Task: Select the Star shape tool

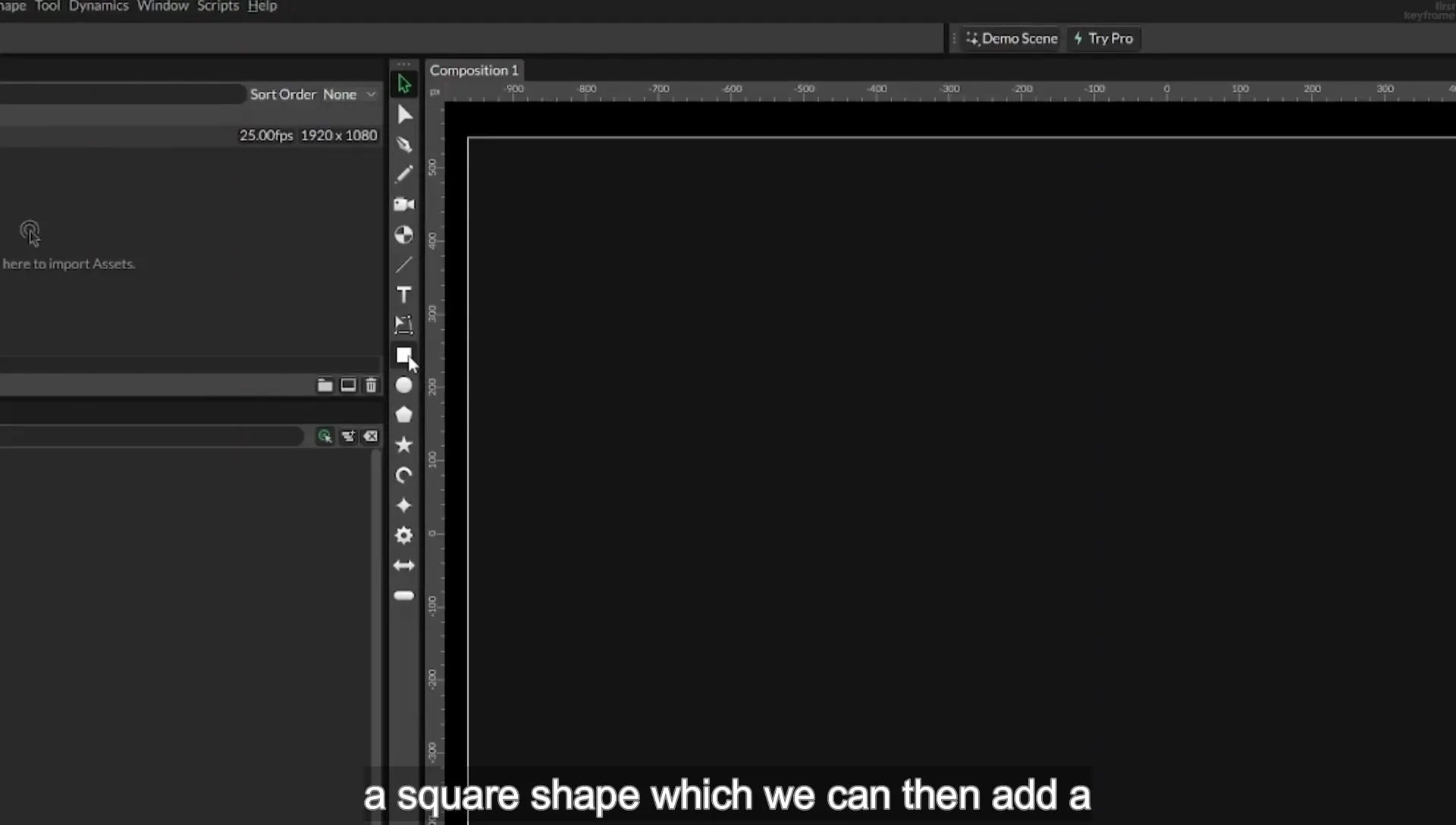Action: (x=404, y=444)
